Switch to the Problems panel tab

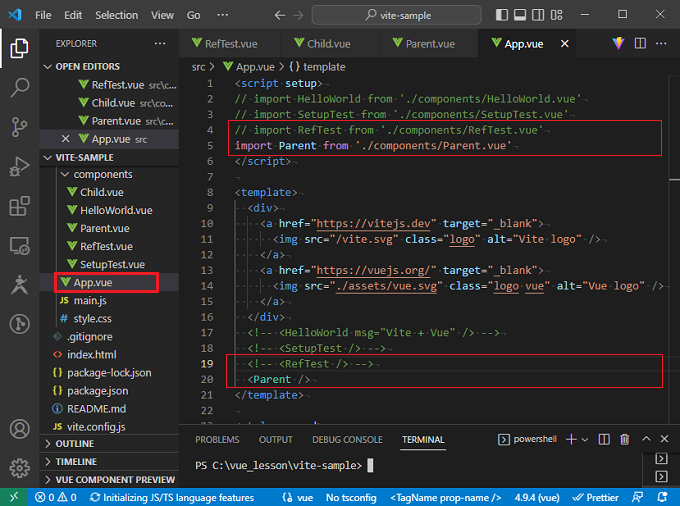click(x=217, y=440)
